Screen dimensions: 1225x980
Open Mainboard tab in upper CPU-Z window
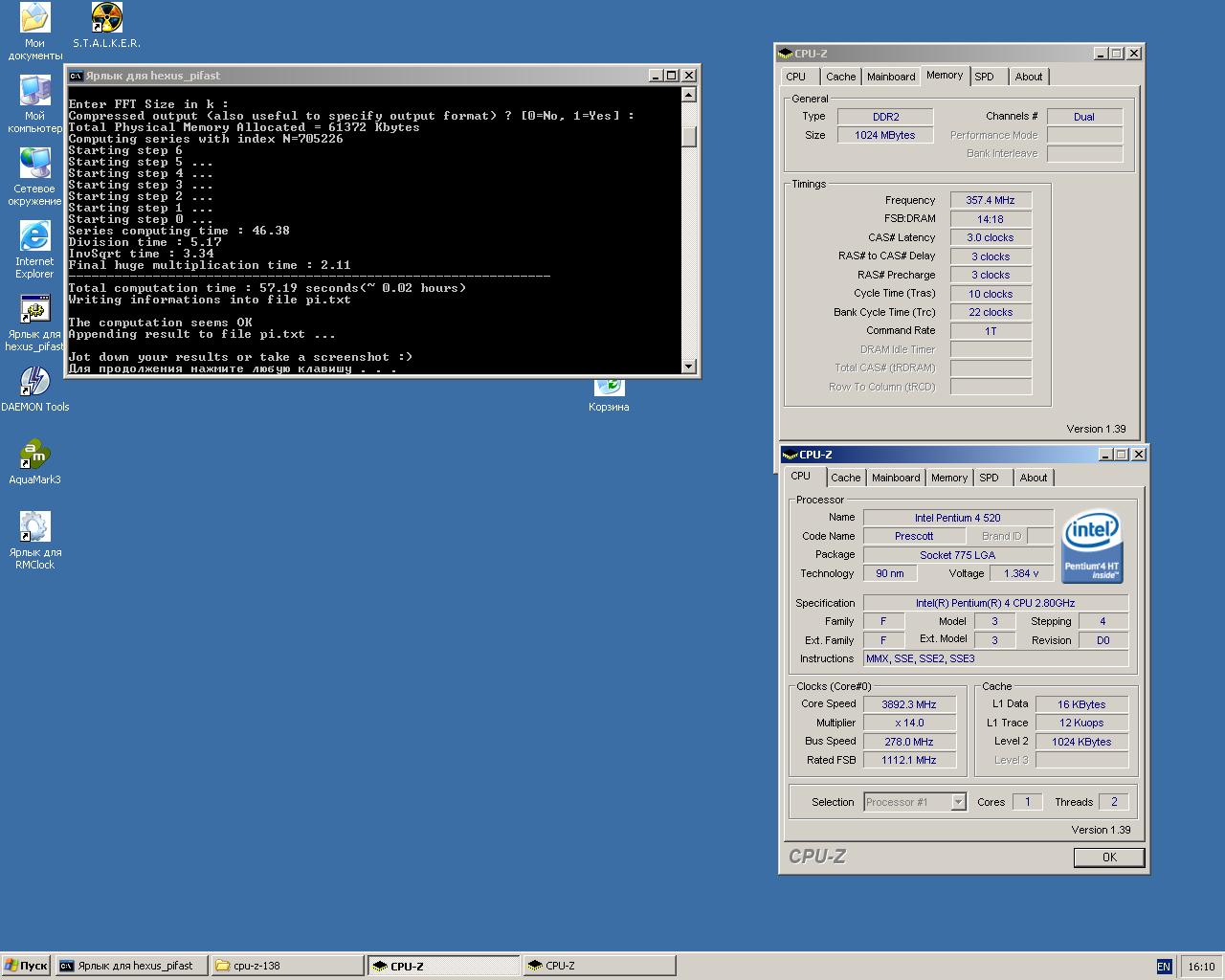coord(891,77)
